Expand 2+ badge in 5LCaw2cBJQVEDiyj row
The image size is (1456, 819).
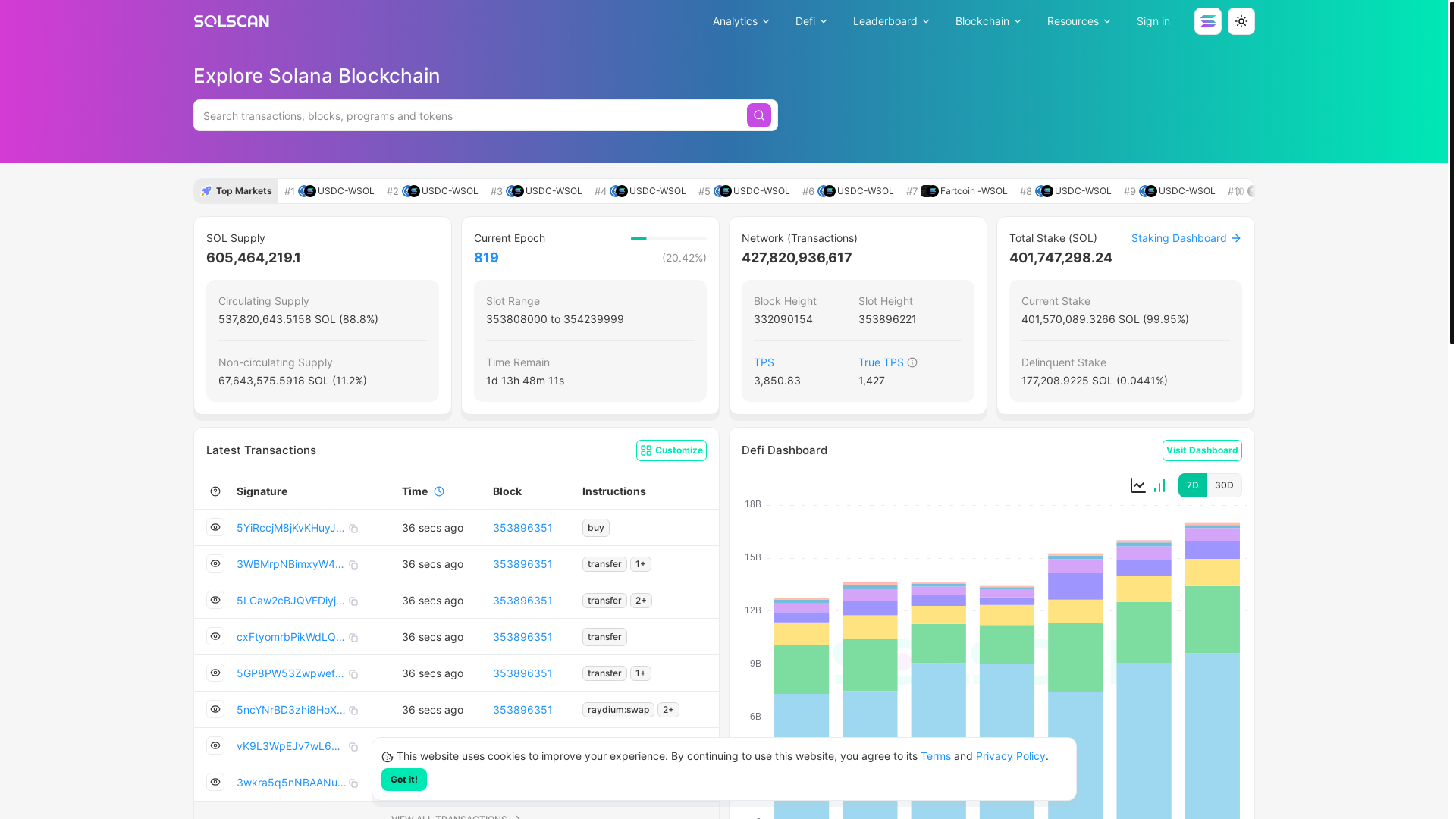tap(641, 601)
